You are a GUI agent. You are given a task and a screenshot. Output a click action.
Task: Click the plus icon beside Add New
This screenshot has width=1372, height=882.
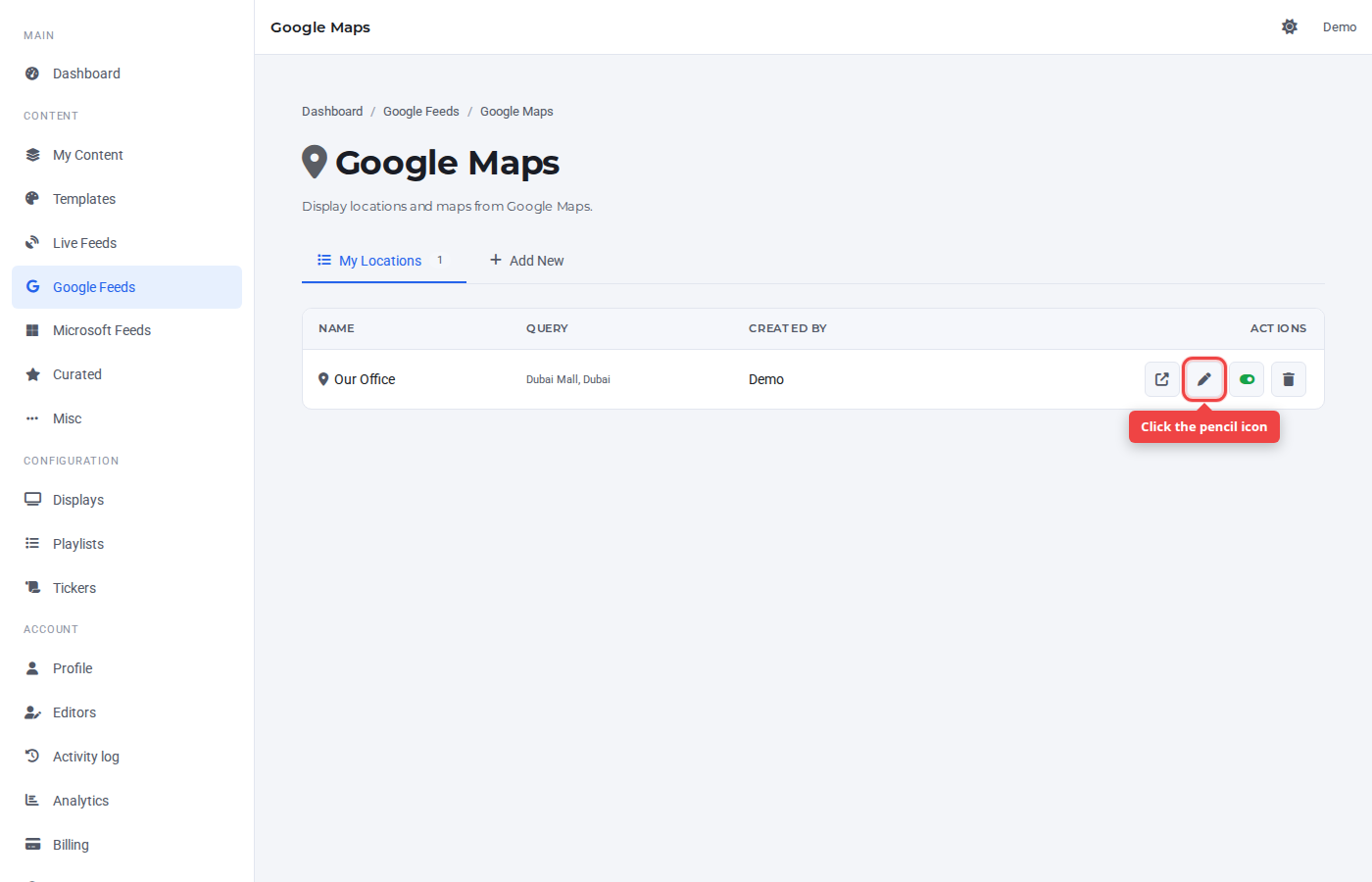click(496, 260)
